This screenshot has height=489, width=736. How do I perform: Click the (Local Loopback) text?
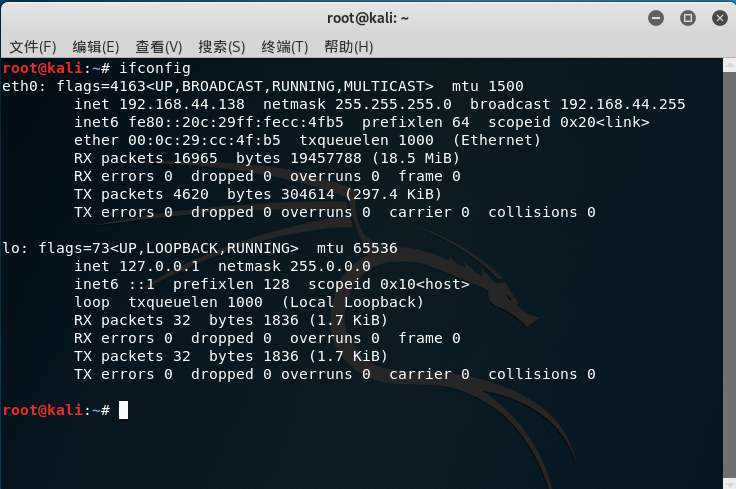point(353,302)
